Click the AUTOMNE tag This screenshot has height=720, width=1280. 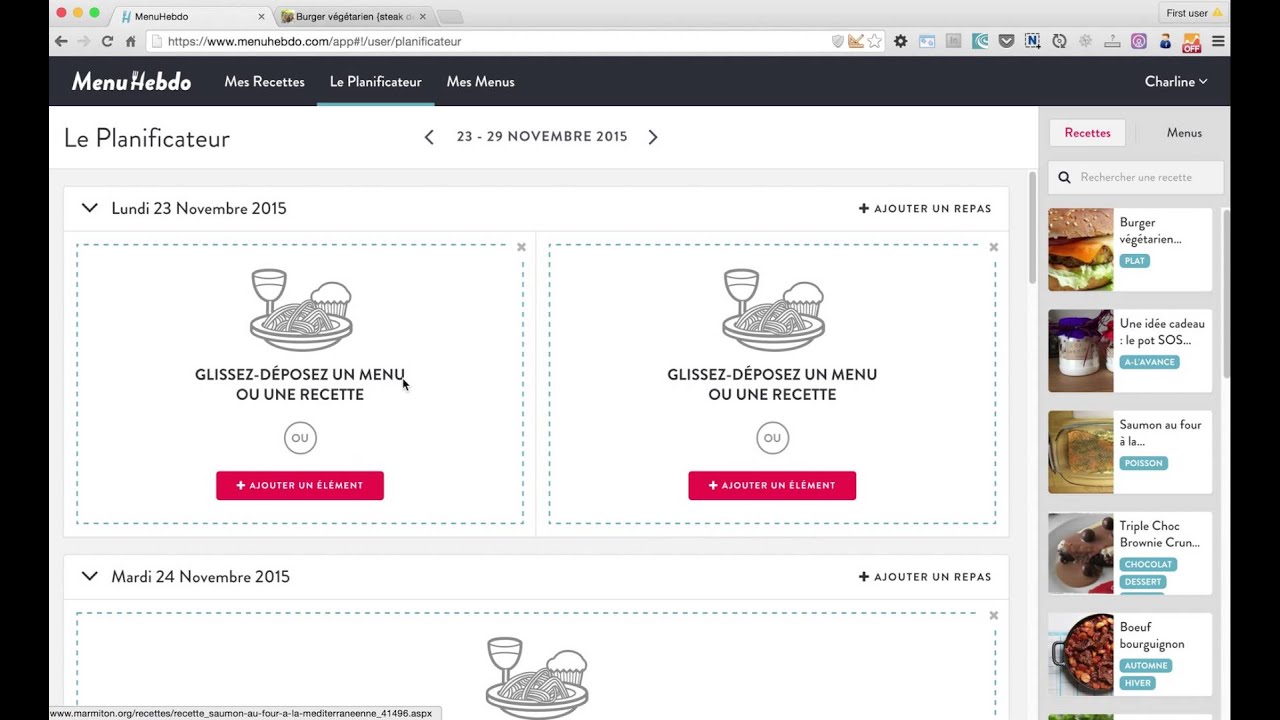(x=1145, y=665)
